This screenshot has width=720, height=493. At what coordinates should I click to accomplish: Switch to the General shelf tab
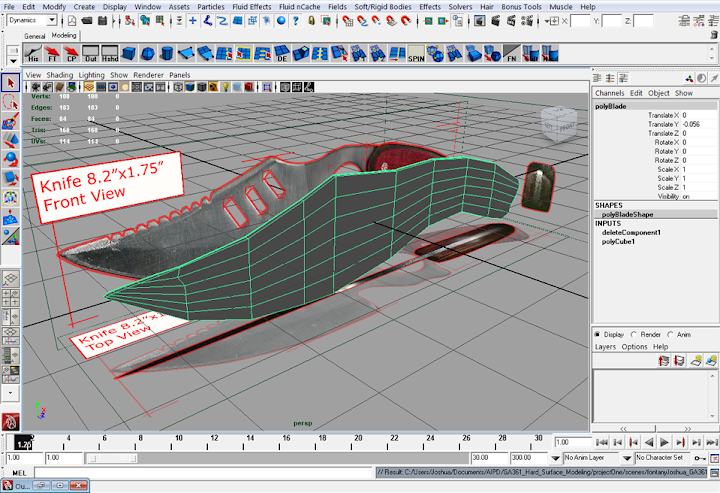[x=35, y=35]
